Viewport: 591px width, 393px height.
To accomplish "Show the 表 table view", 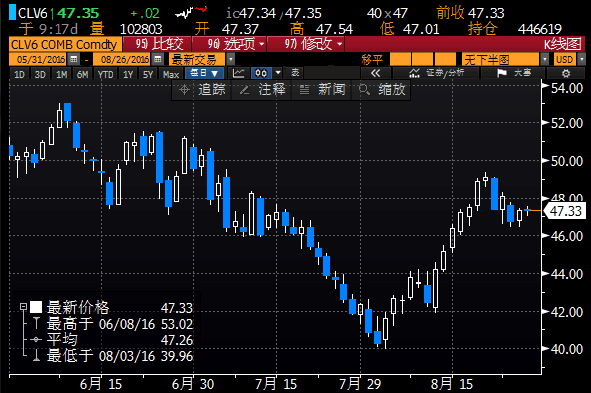I will click(295, 73).
